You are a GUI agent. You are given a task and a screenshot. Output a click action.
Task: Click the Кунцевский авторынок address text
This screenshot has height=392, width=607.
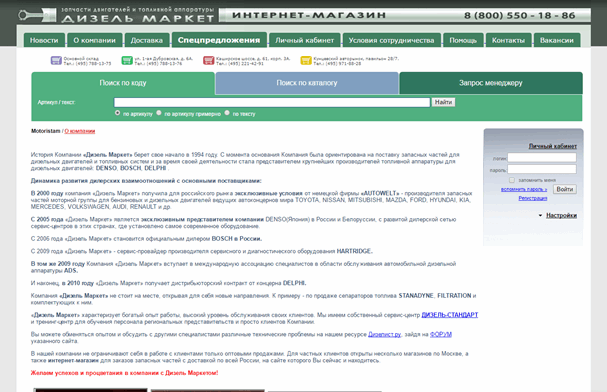coord(356,61)
